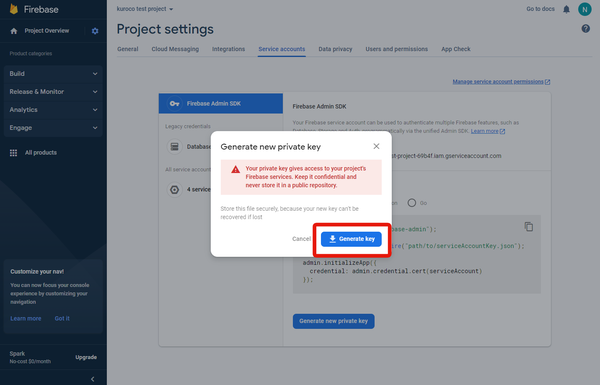The height and width of the screenshot is (385, 600).
Task: Open Manage service account permissions link
Action: (501, 82)
